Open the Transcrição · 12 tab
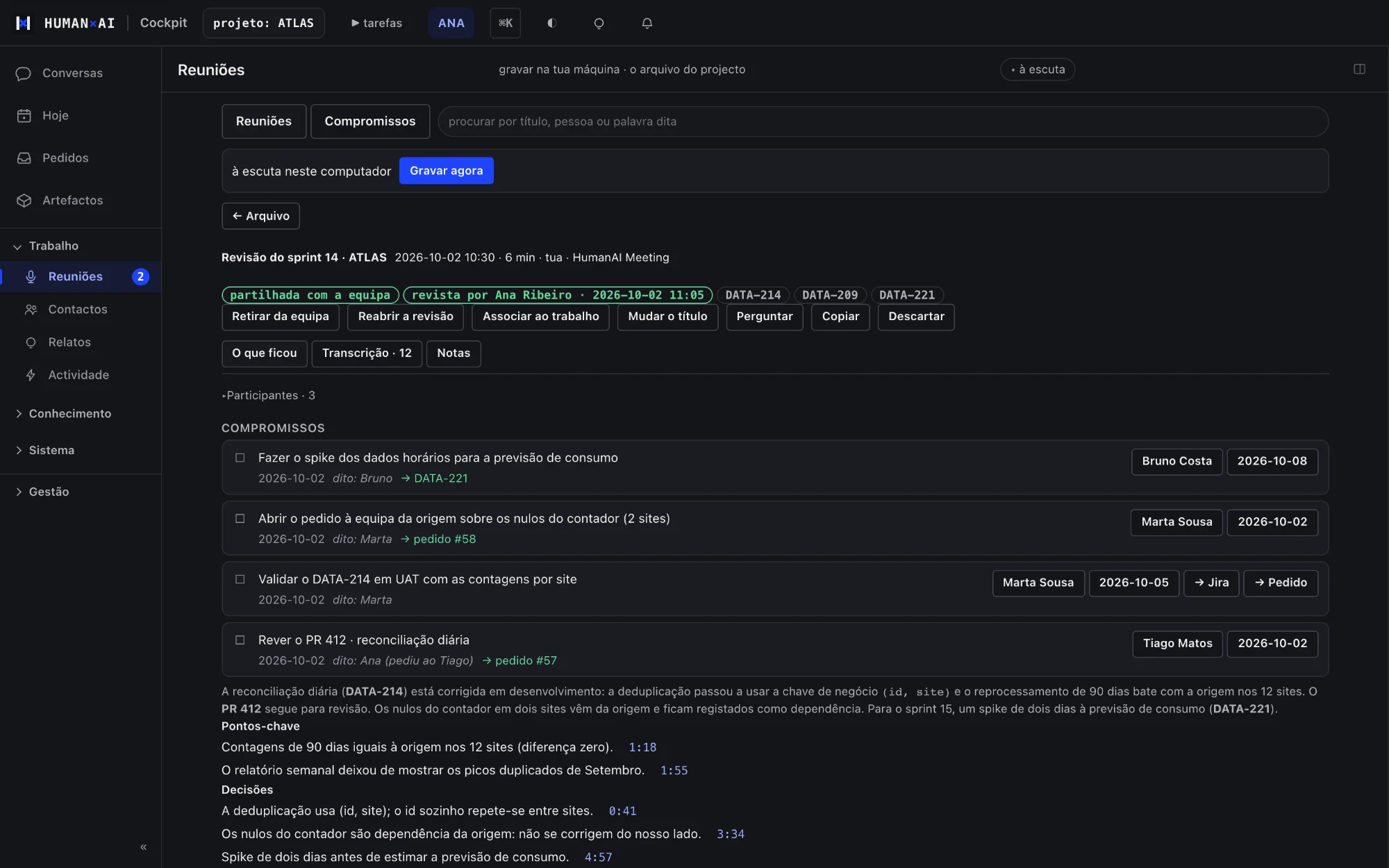 coord(367,353)
